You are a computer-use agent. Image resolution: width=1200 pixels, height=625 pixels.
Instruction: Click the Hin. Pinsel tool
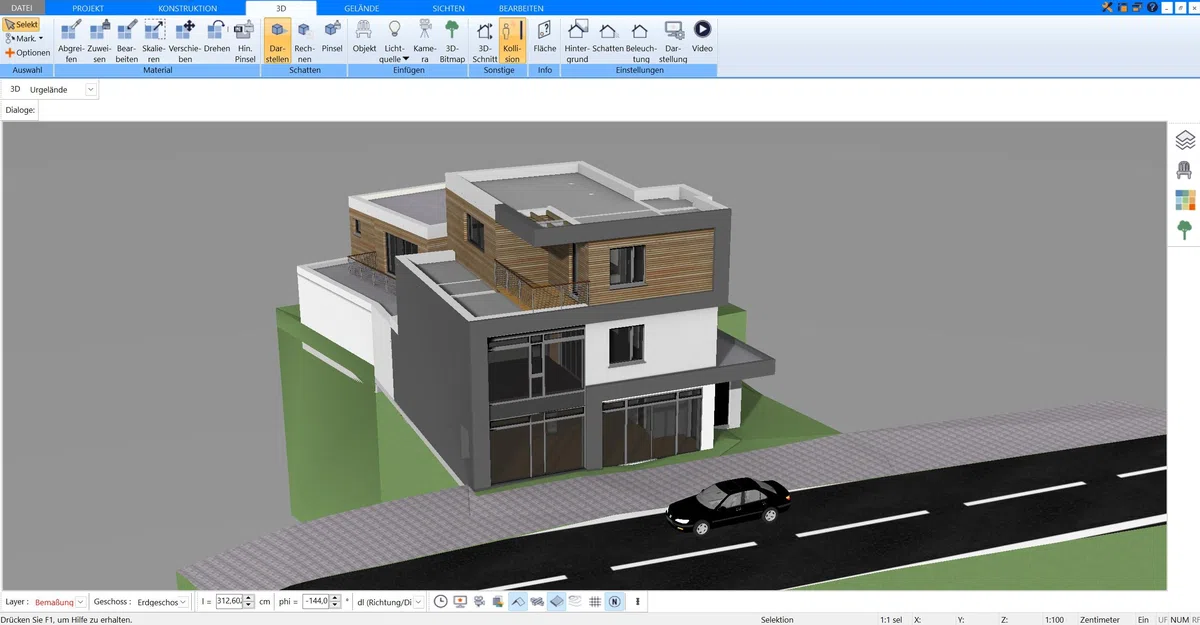click(245, 41)
